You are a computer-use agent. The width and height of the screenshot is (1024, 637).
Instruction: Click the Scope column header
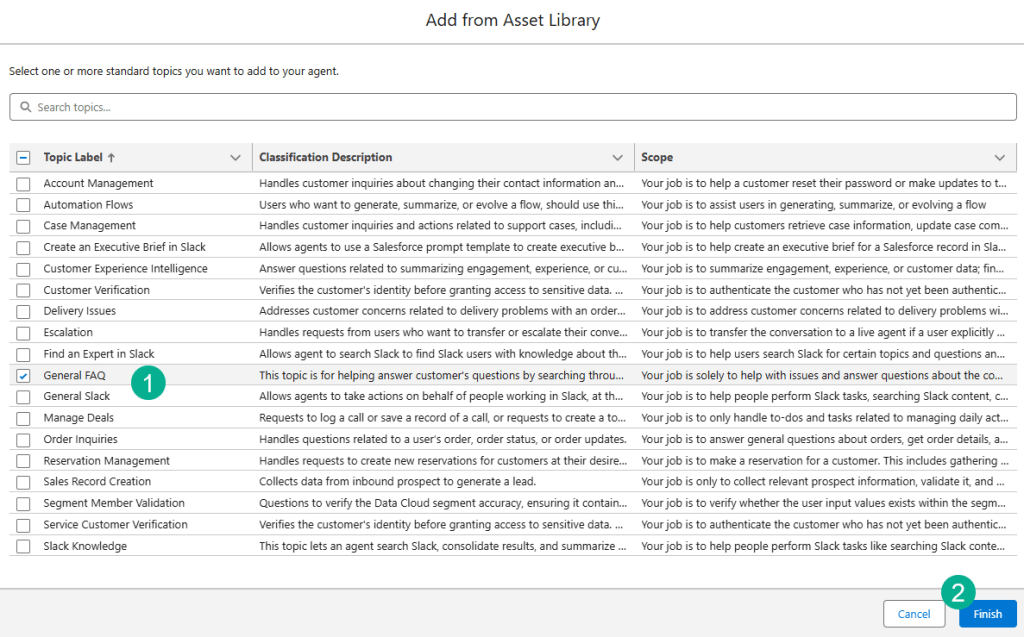click(657, 158)
